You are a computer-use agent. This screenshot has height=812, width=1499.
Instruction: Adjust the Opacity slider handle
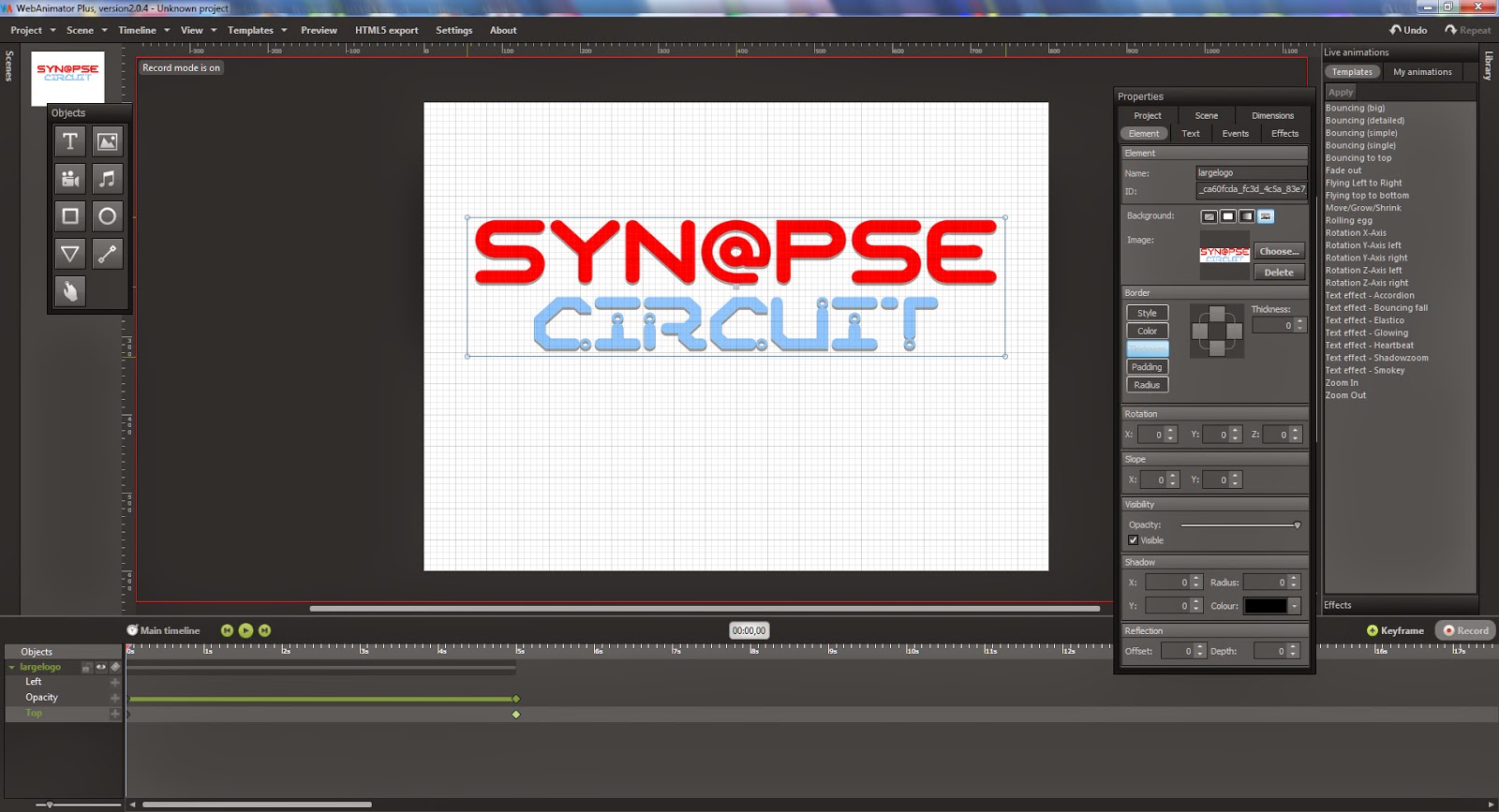pyautogui.click(x=1297, y=525)
